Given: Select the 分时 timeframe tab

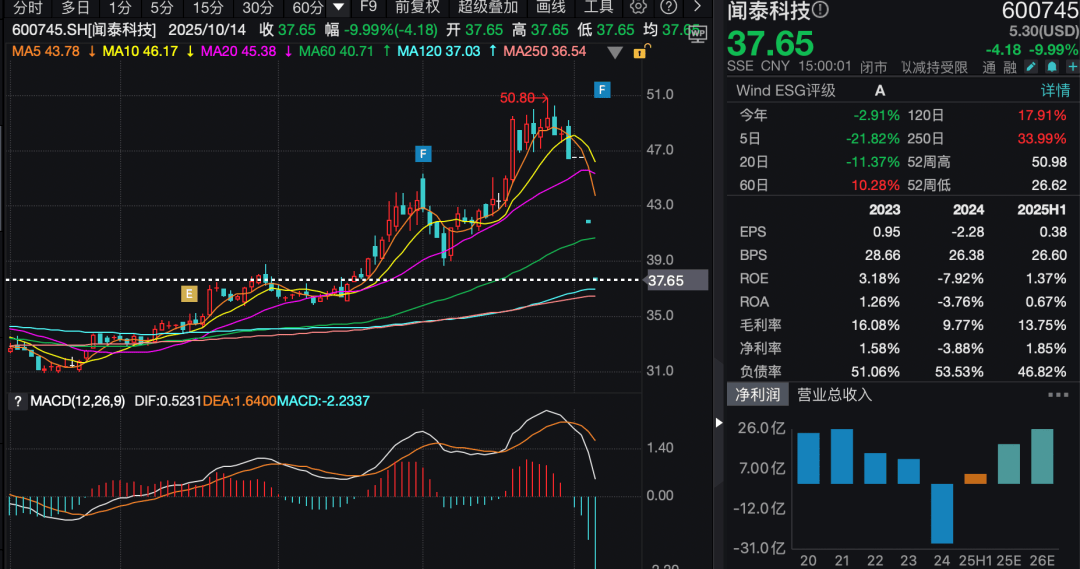Looking at the screenshot, I should point(28,7).
